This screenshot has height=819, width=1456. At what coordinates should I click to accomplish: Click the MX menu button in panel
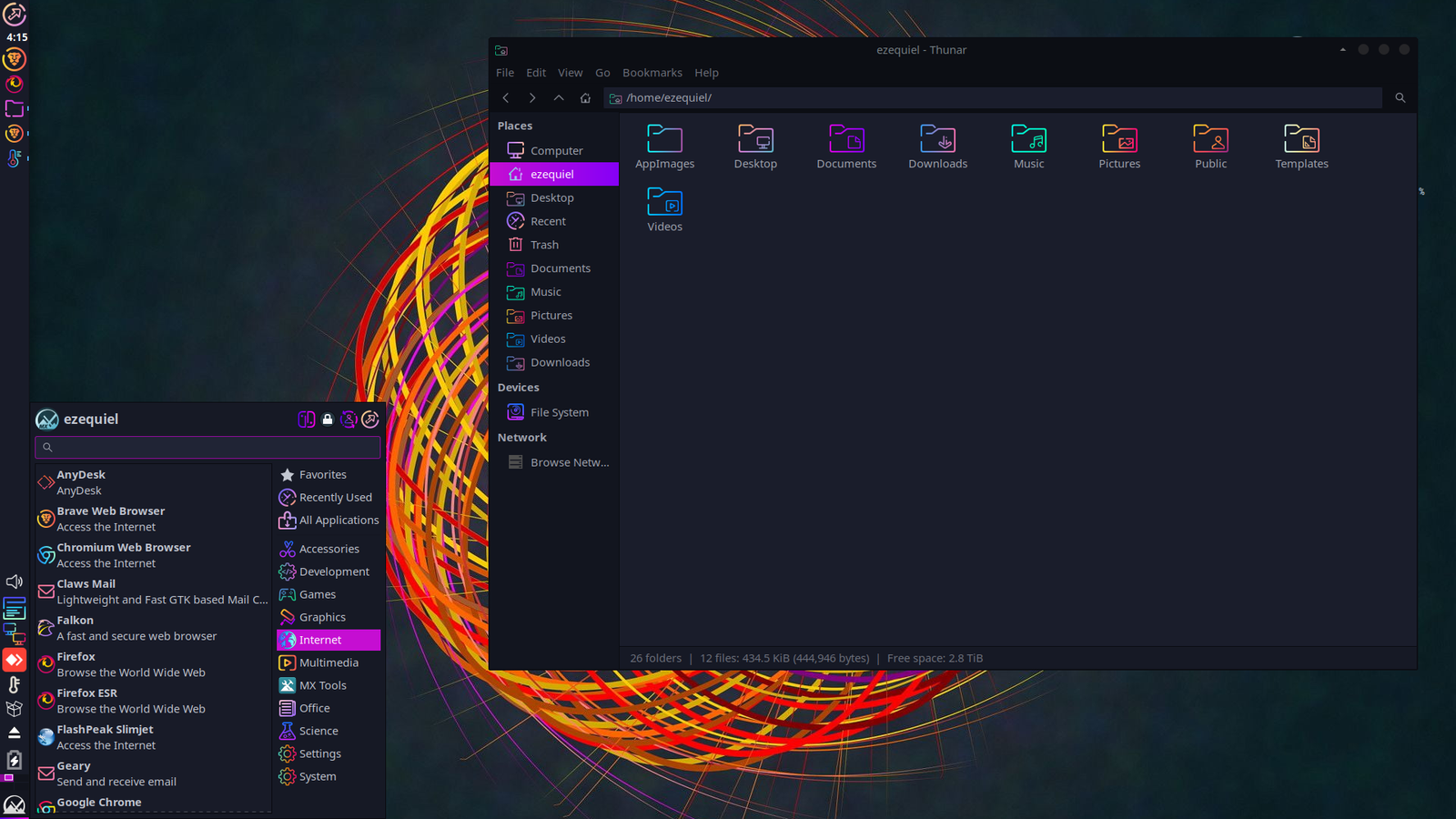(15, 805)
